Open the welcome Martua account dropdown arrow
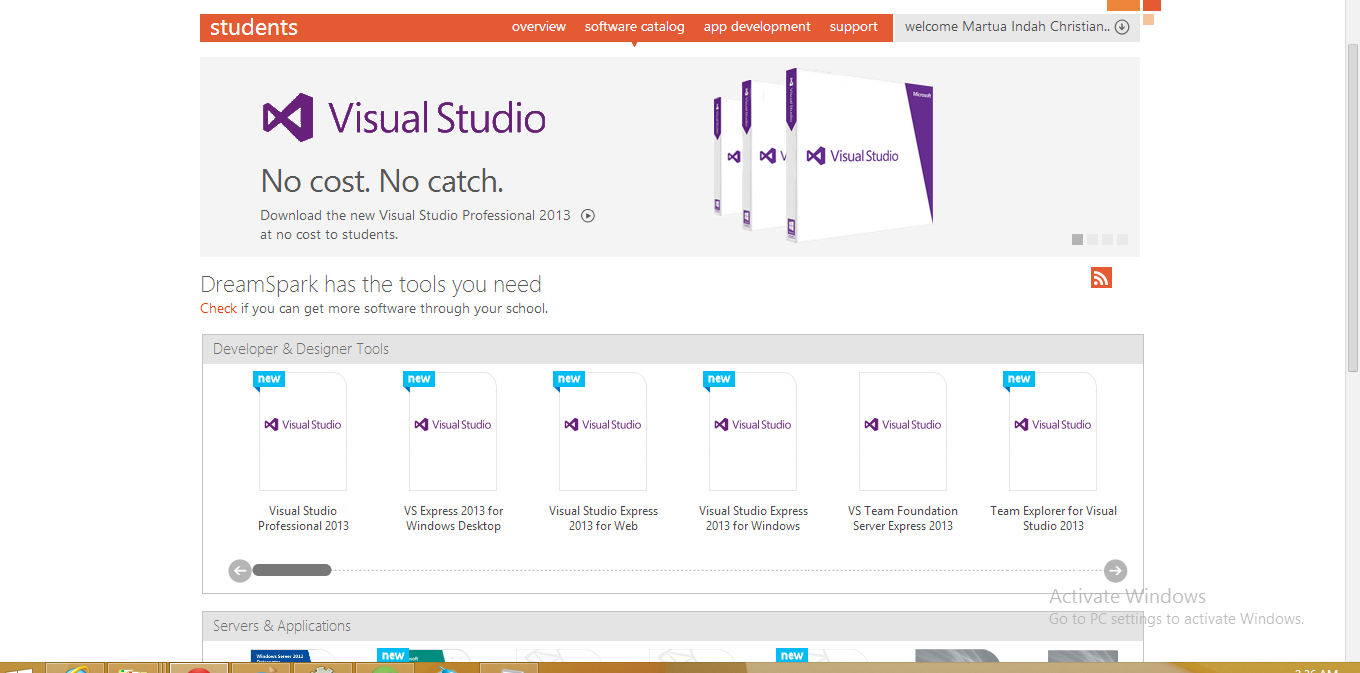The height and width of the screenshot is (673, 1360). pyautogui.click(x=1122, y=27)
